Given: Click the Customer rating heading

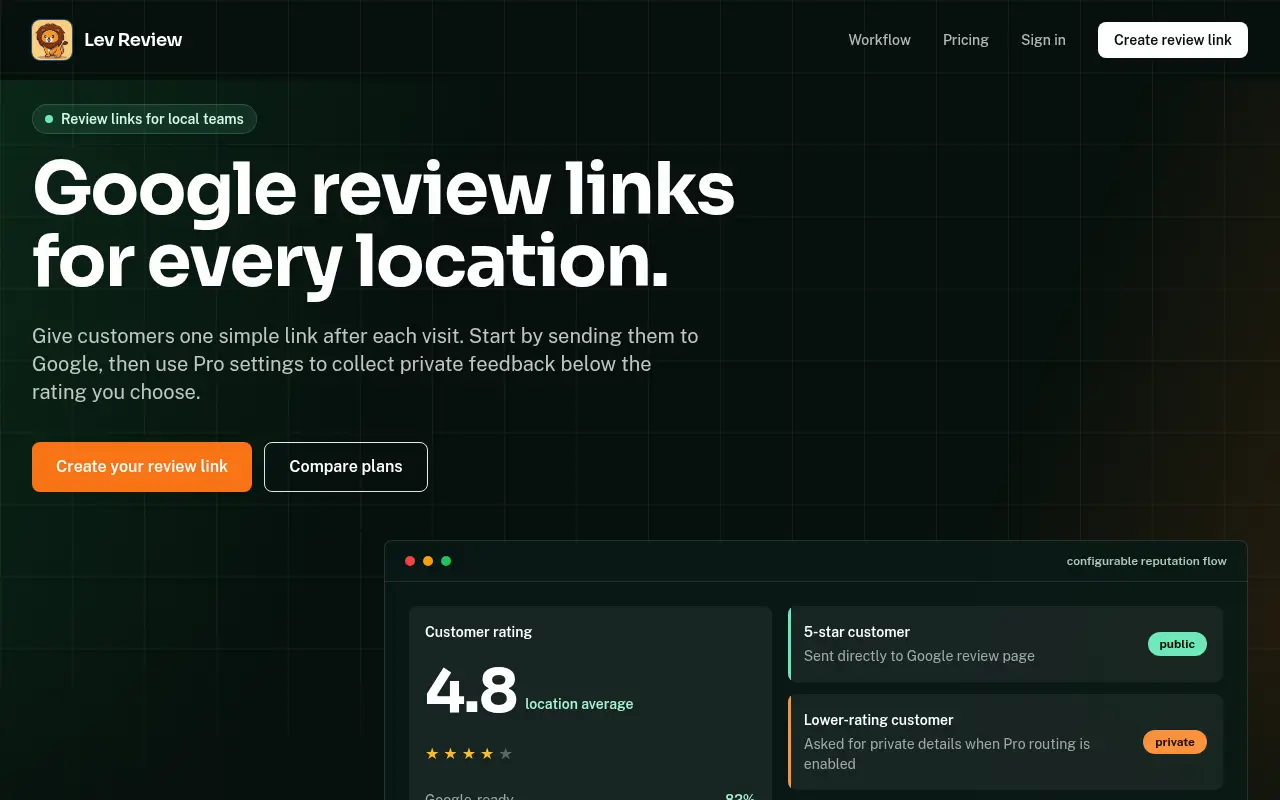Looking at the screenshot, I should point(478,632).
